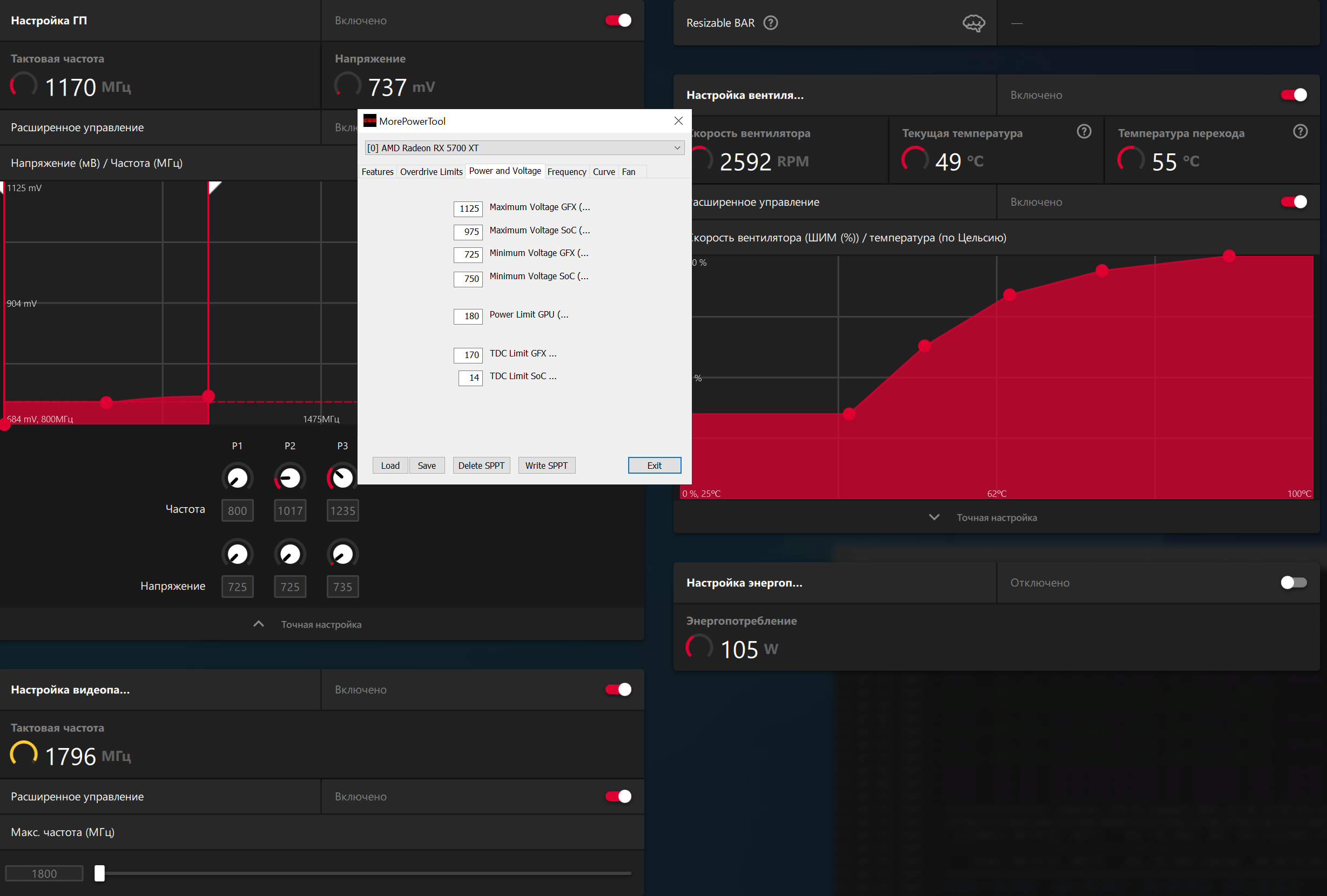Click the max memory frequency slider handle
This screenshot has height=896, width=1327.
[100, 873]
